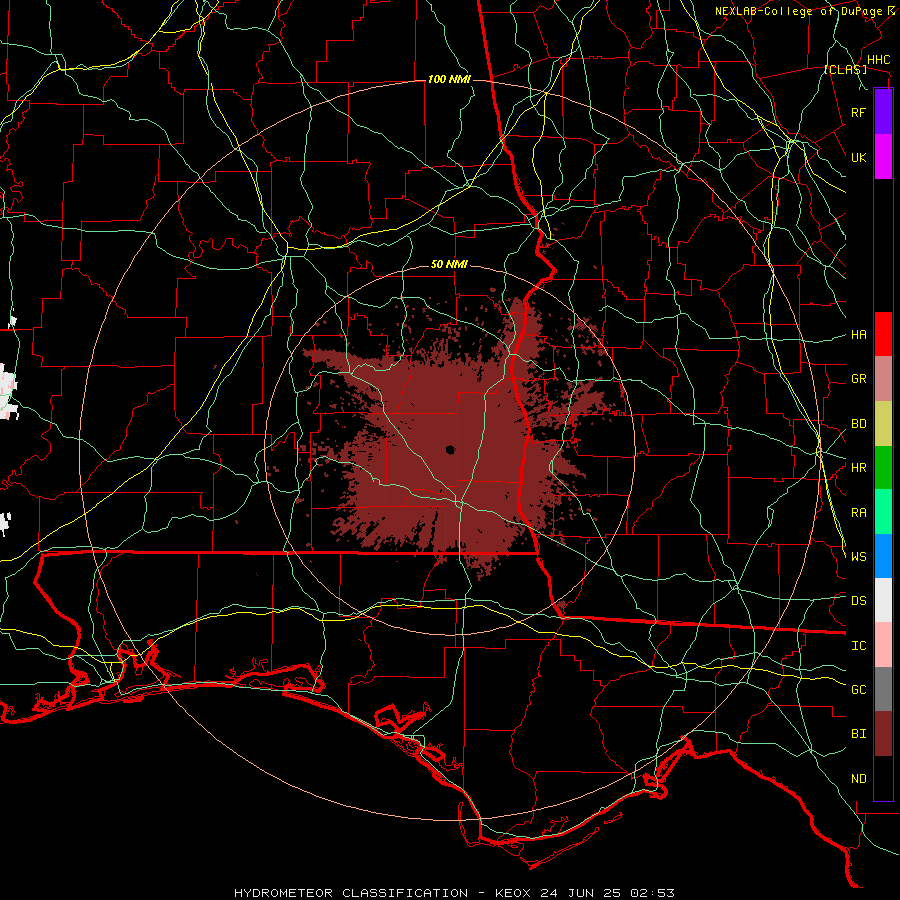900x900 pixels.
Task: Click the ND legend label
Action: [858, 779]
